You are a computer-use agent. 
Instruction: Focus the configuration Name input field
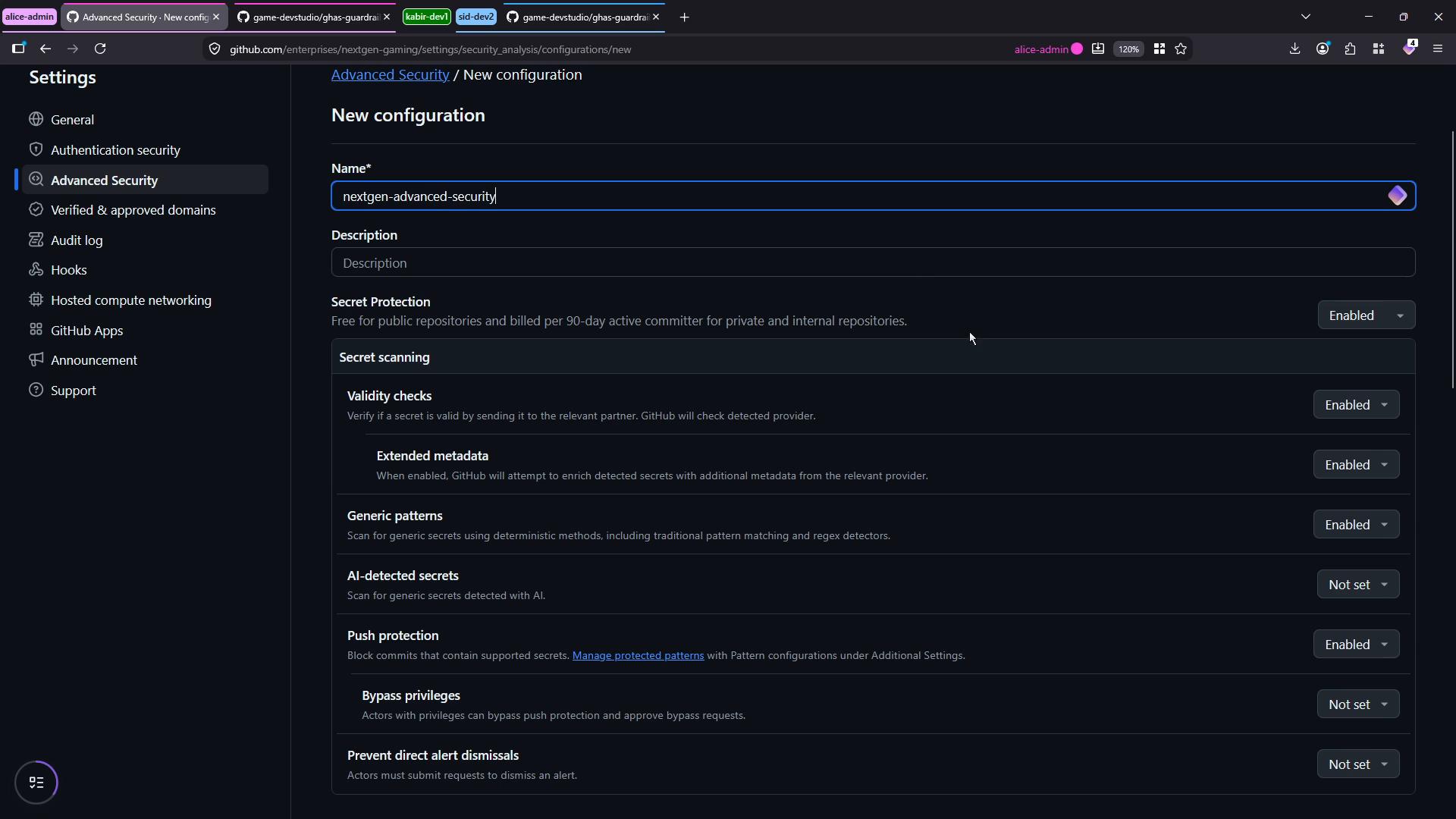[873, 196]
